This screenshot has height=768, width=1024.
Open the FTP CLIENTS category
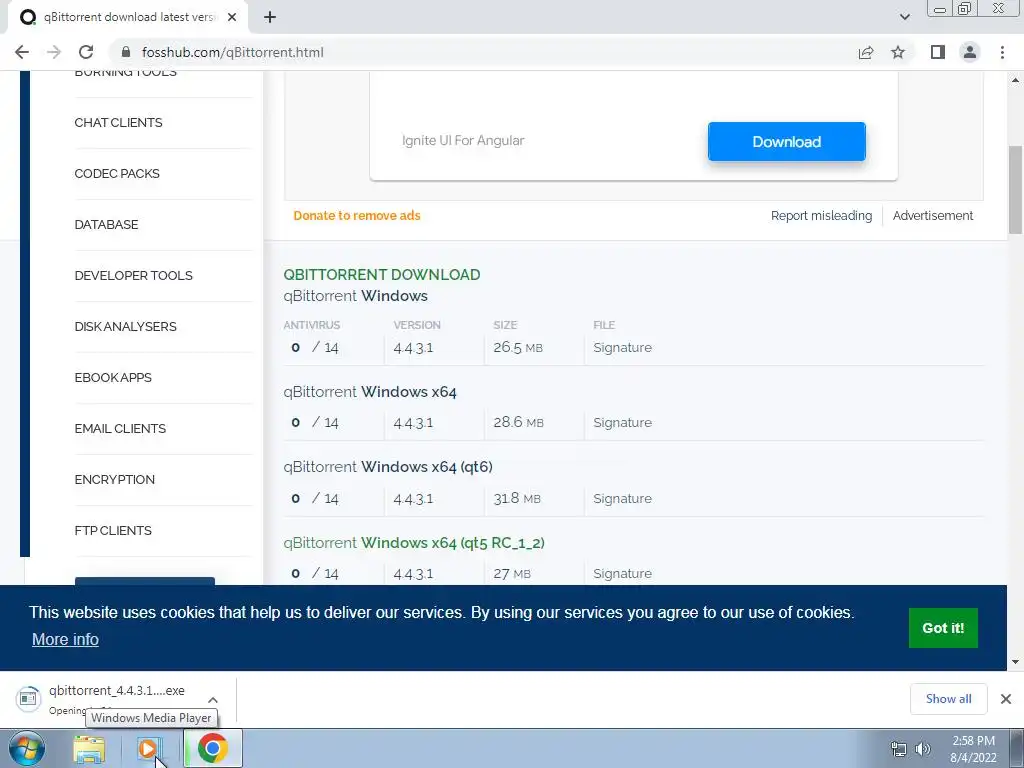point(113,530)
